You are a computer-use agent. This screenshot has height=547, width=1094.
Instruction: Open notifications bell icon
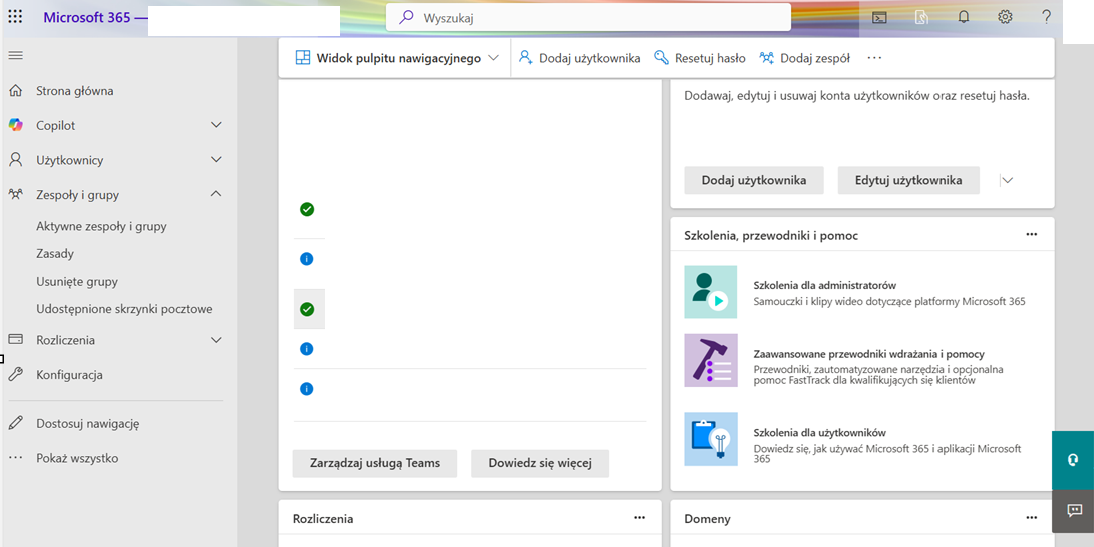click(964, 17)
